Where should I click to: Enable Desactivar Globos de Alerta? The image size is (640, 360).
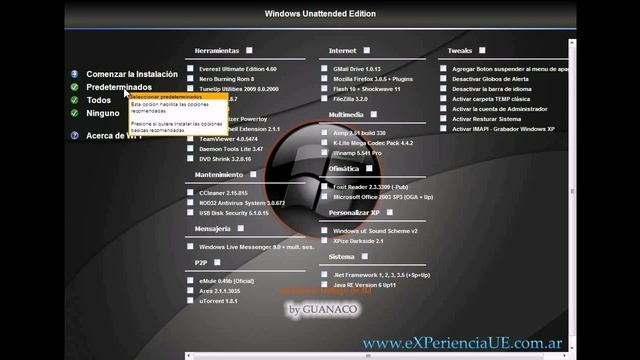coord(443,78)
